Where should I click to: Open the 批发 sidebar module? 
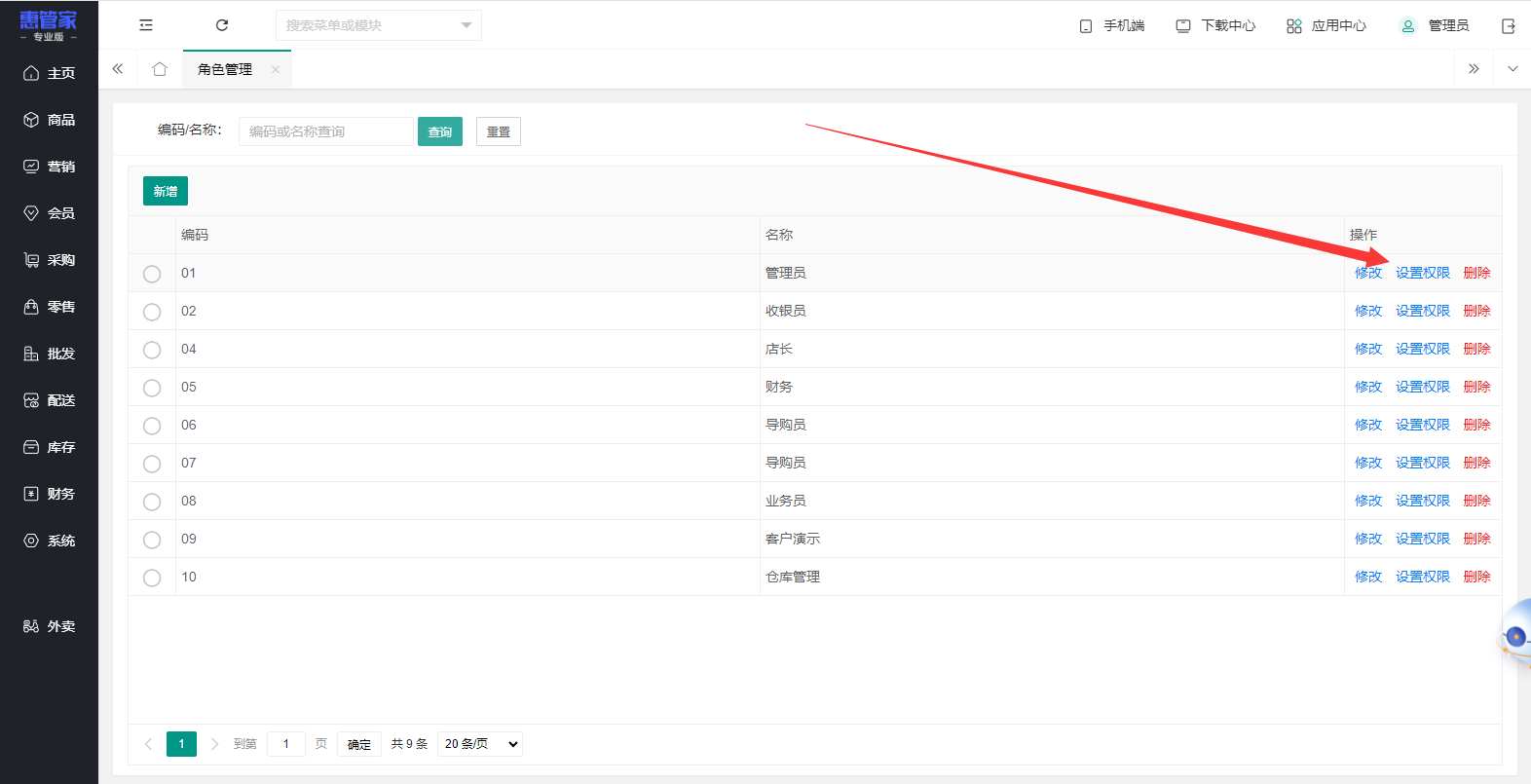tap(49, 354)
